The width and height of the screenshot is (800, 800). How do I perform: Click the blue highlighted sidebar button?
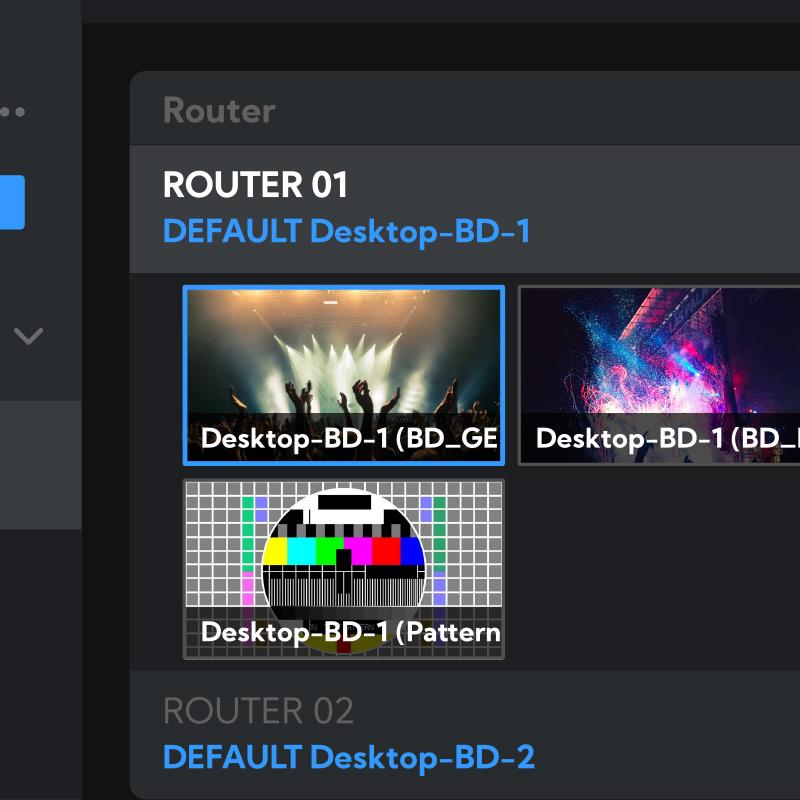pyautogui.click(x=12, y=202)
